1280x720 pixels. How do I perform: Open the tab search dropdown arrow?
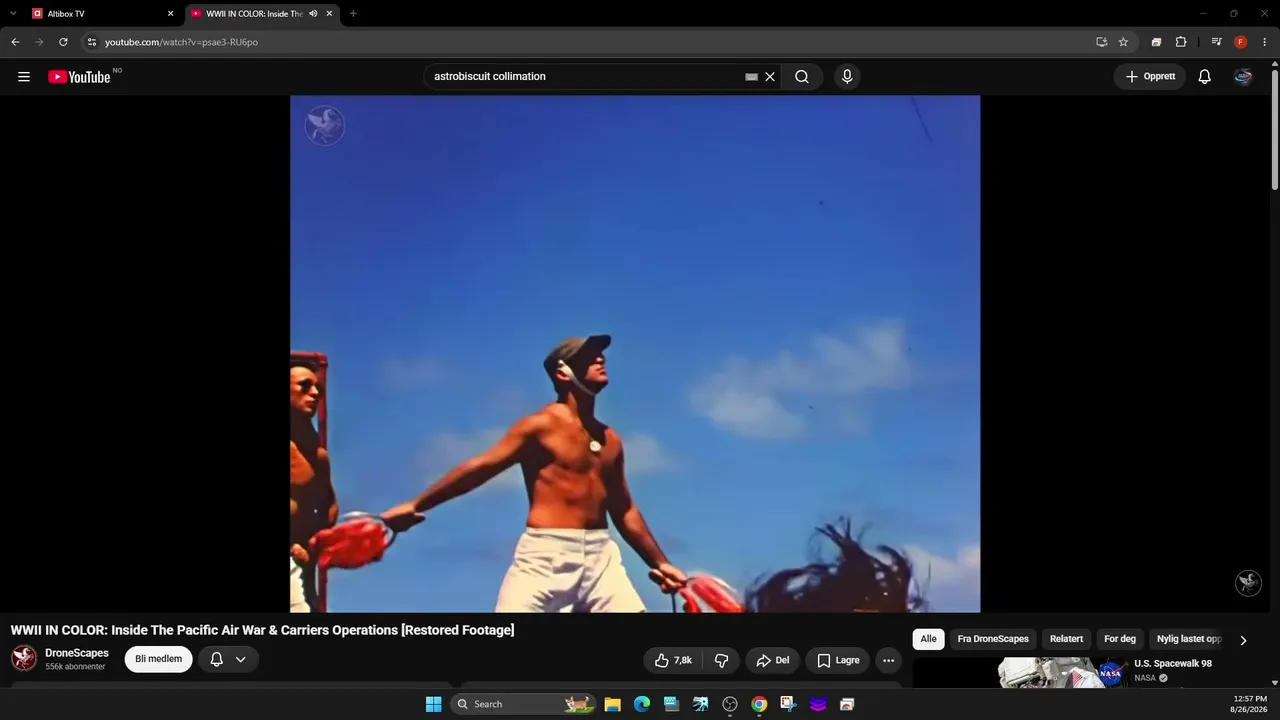[x=13, y=14]
